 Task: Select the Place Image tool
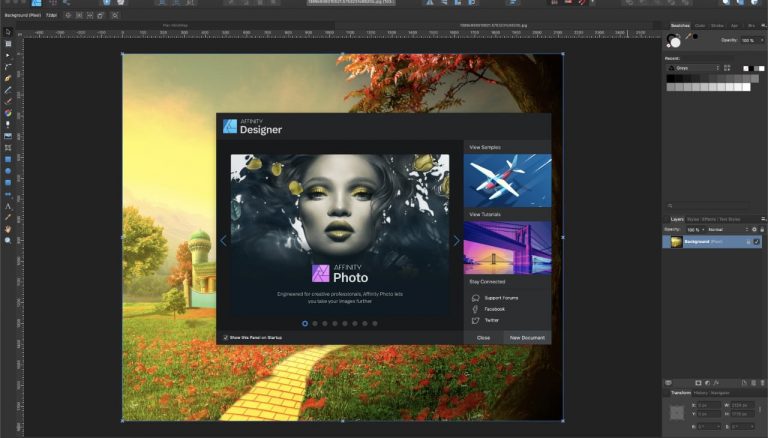8,136
